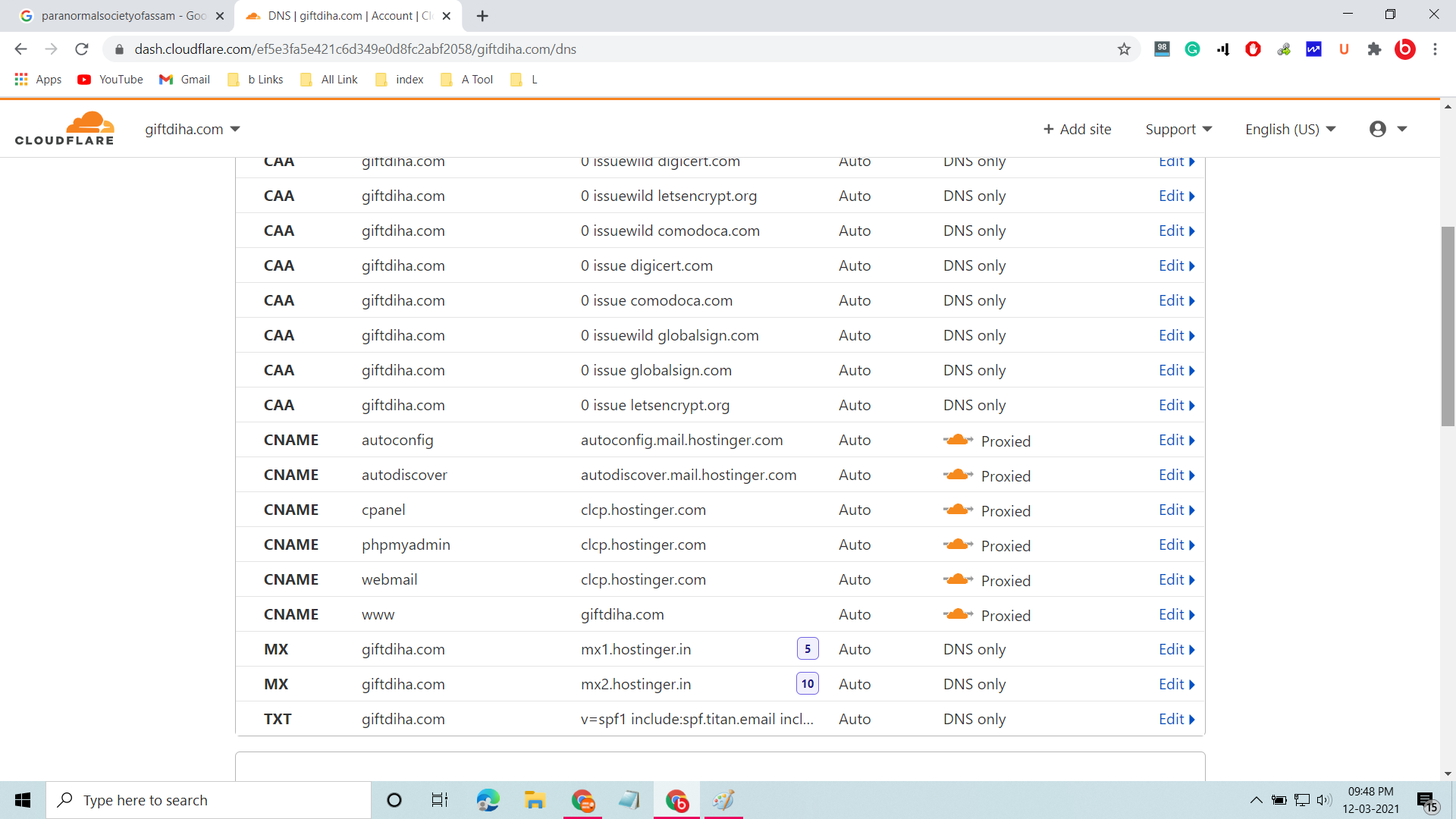Open the Support dropdown menu
This screenshot has height=819, width=1456.
tap(1178, 129)
